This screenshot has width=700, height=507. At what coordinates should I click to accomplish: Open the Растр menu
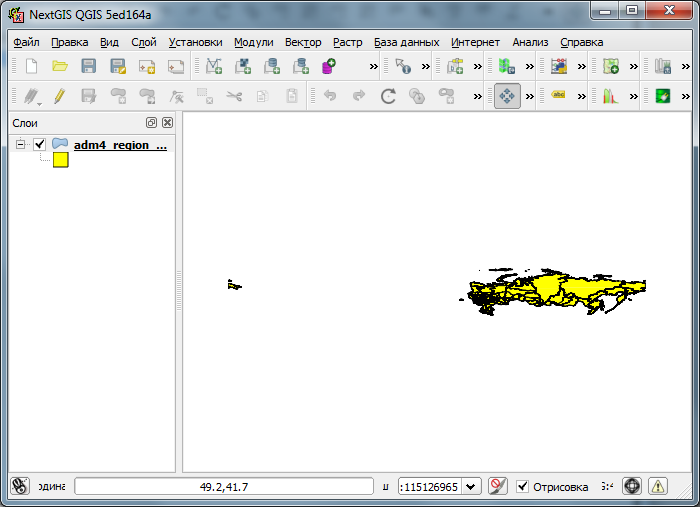(347, 42)
